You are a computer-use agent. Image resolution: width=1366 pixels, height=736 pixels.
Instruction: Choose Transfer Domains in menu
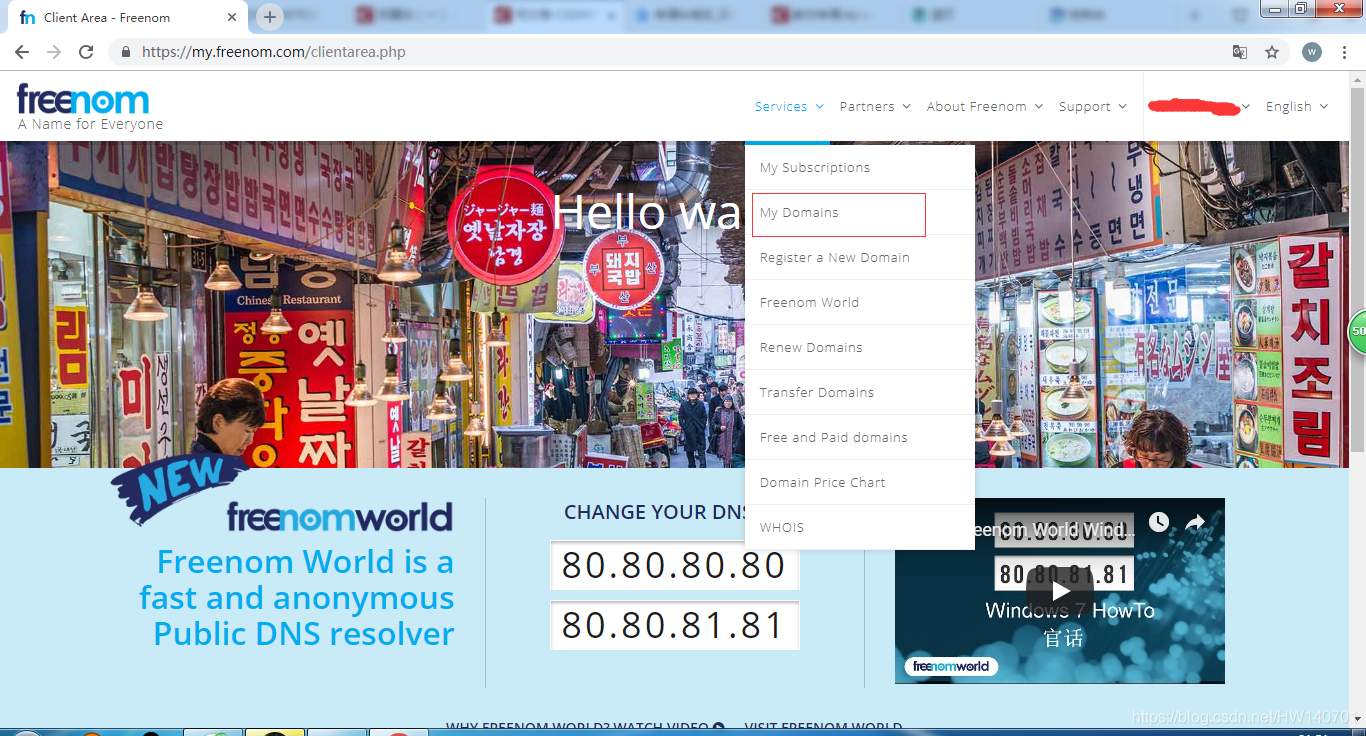point(860,392)
